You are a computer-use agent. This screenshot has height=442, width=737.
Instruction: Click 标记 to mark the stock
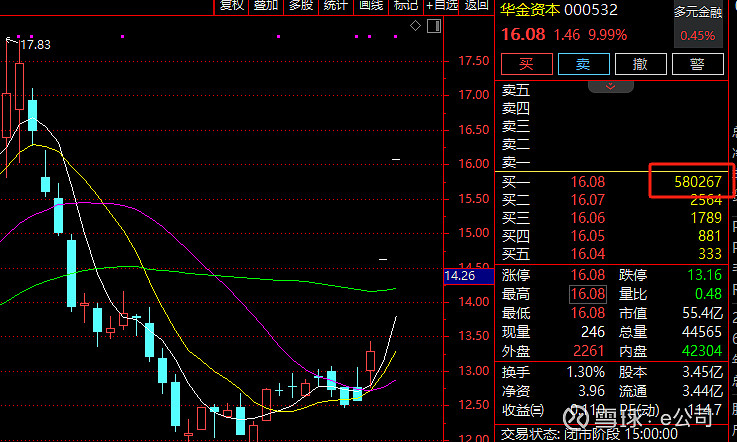point(405,6)
